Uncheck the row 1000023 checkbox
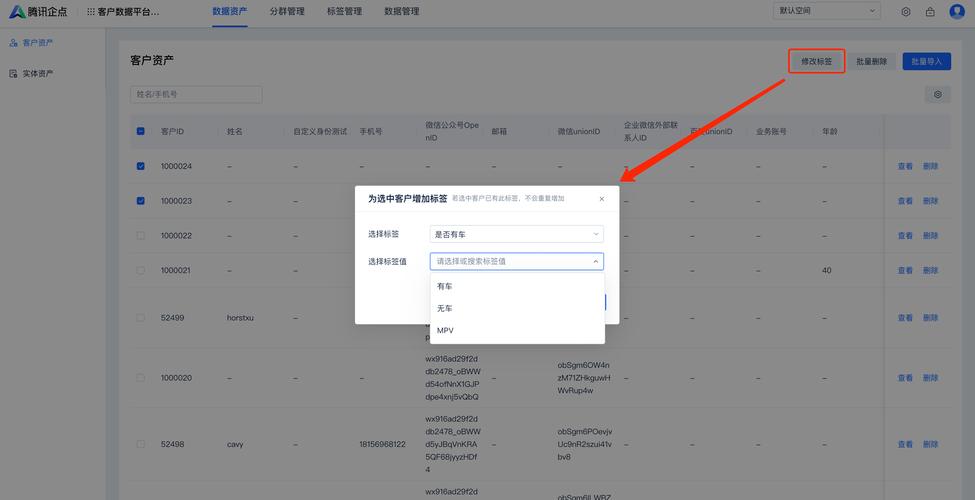 tap(141, 201)
